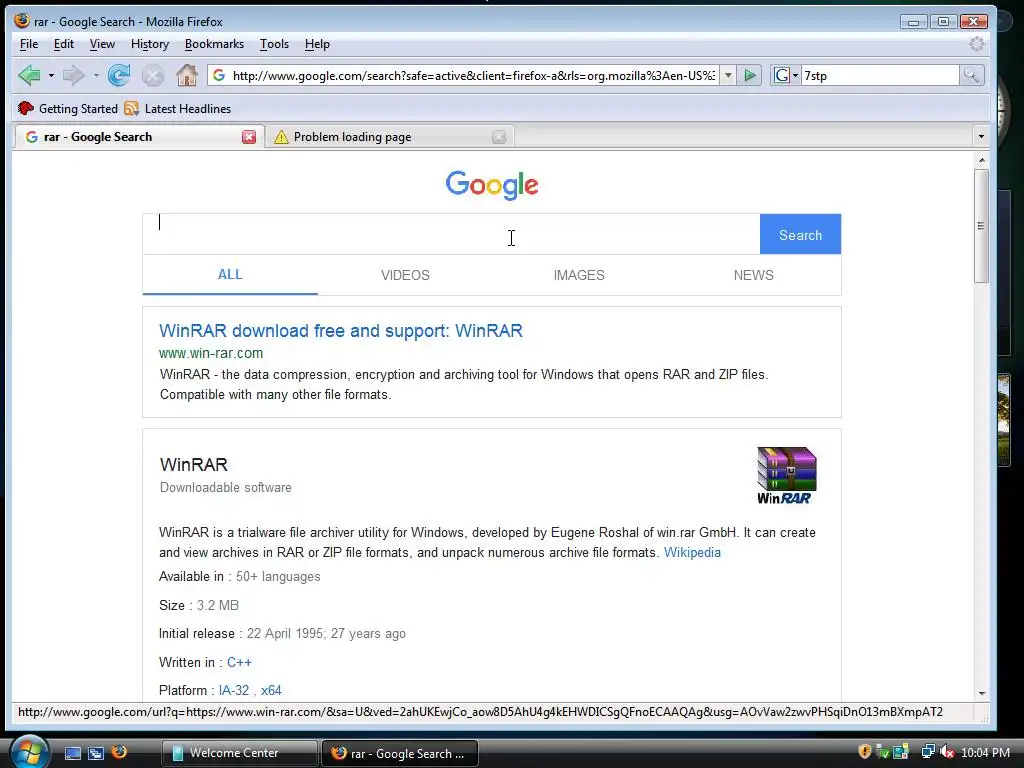
Task: Open the Forward history dropdown arrow
Action: [96, 76]
